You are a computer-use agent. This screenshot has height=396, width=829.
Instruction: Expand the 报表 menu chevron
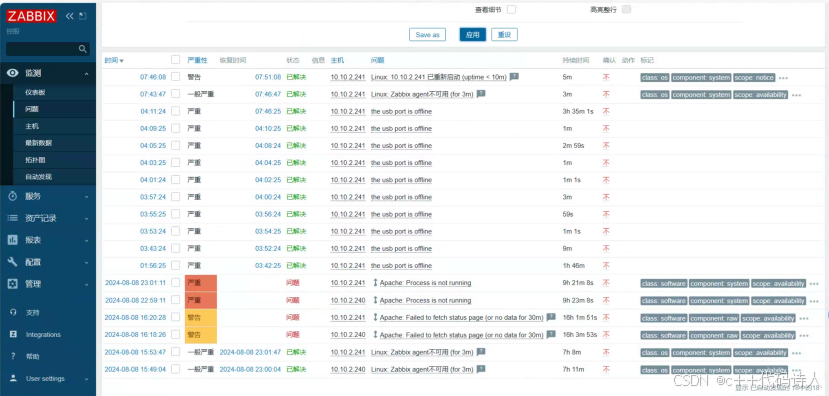click(x=87, y=241)
